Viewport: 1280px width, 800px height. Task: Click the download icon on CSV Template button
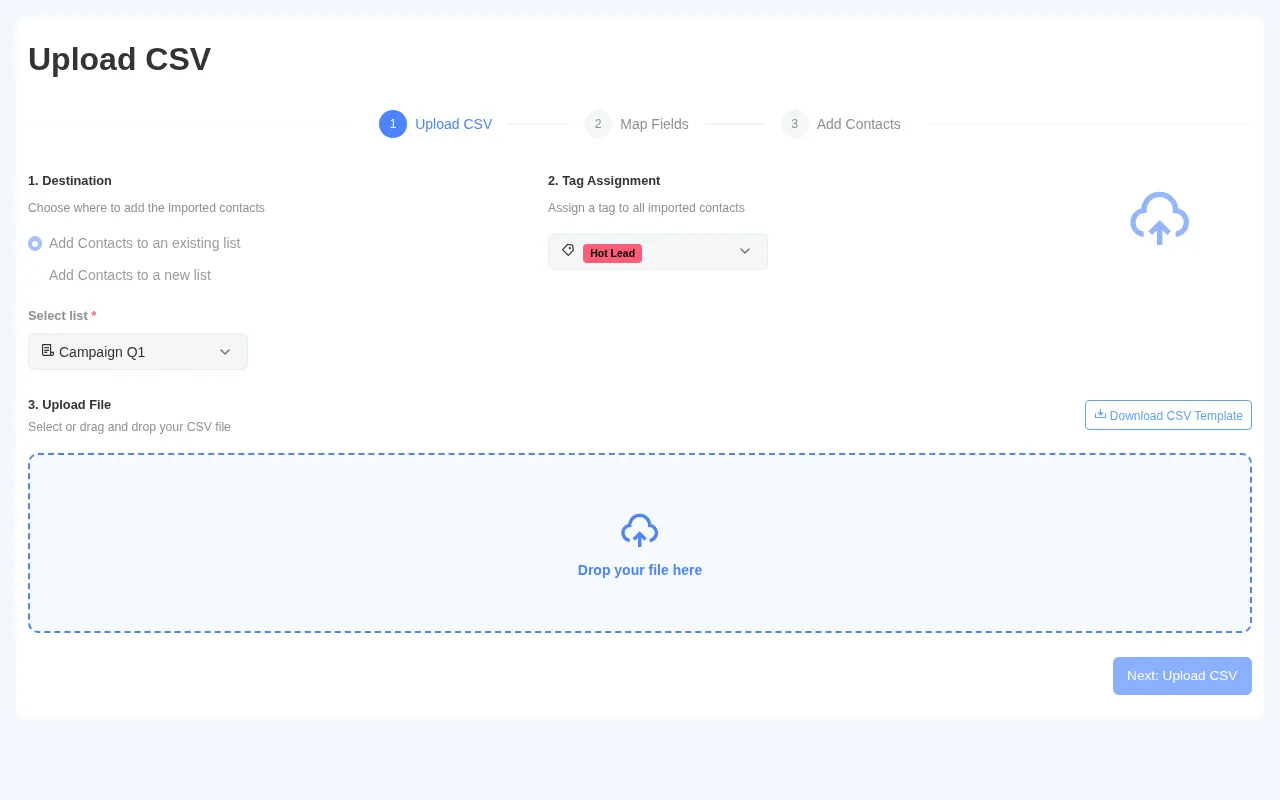pyautogui.click(x=1100, y=414)
